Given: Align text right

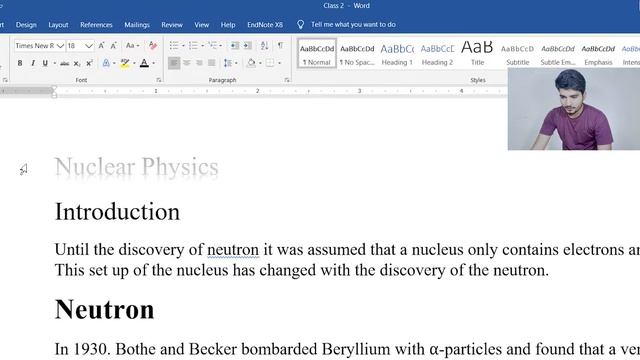Looking at the screenshot, I should point(199,63).
